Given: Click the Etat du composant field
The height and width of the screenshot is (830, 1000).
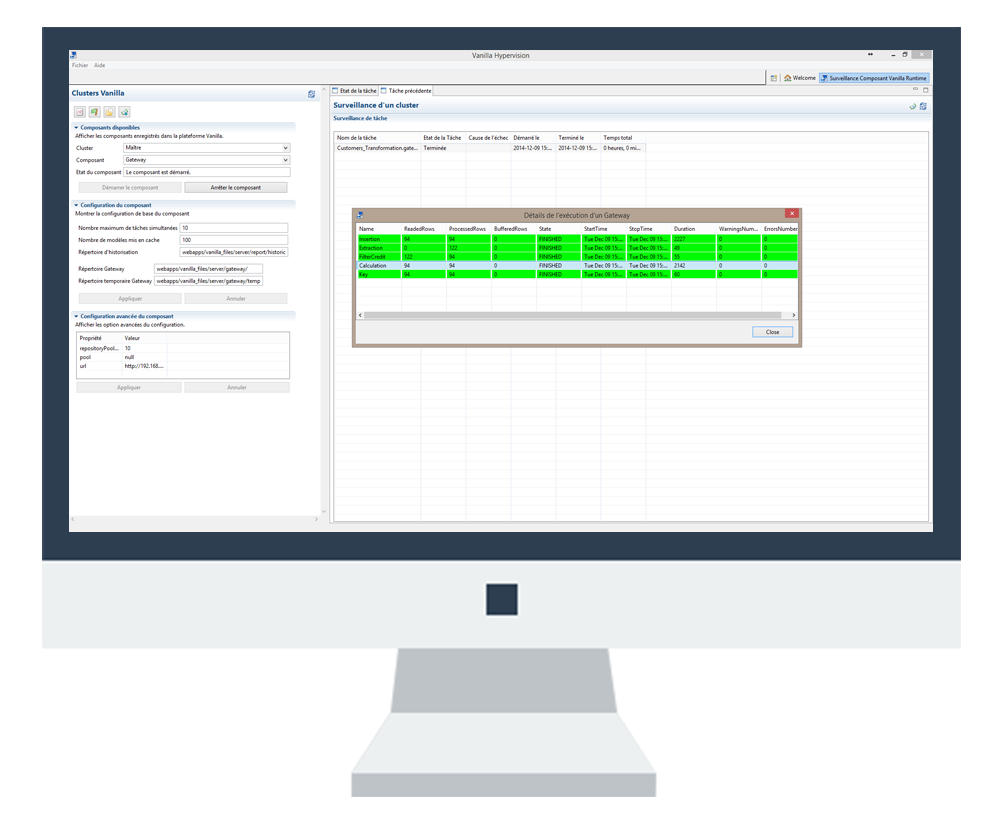Looking at the screenshot, I should pos(207,172).
